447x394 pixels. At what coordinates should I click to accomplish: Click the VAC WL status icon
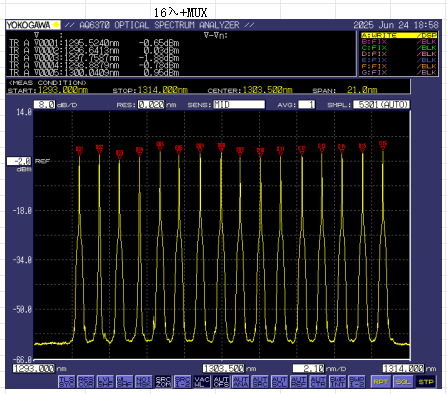pos(202,382)
